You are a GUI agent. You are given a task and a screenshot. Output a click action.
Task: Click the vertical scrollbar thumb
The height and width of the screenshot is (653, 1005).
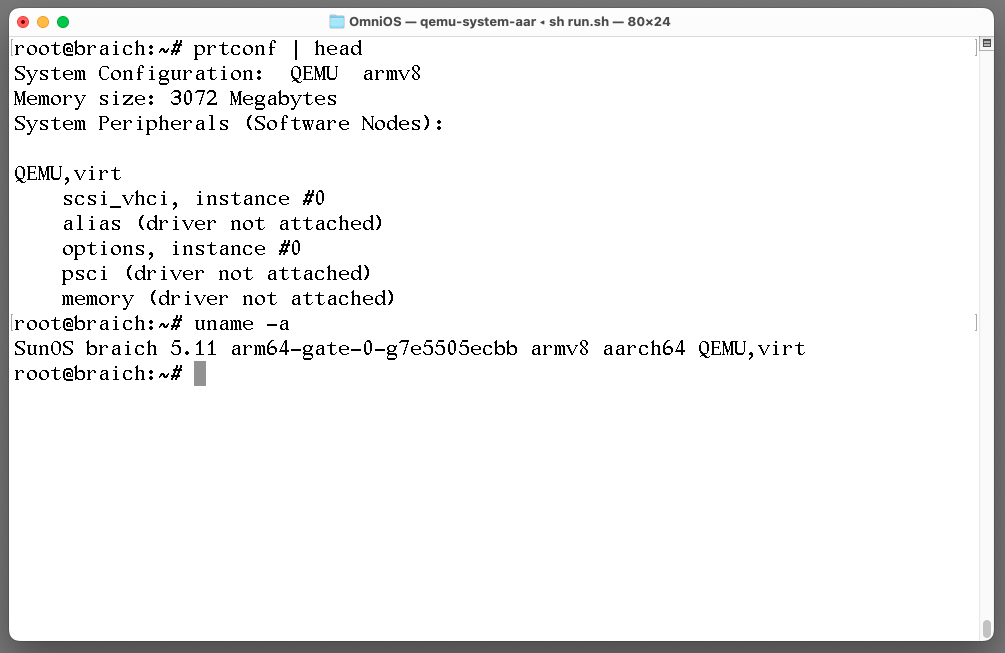pyautogui.click(x=986, y=628)
